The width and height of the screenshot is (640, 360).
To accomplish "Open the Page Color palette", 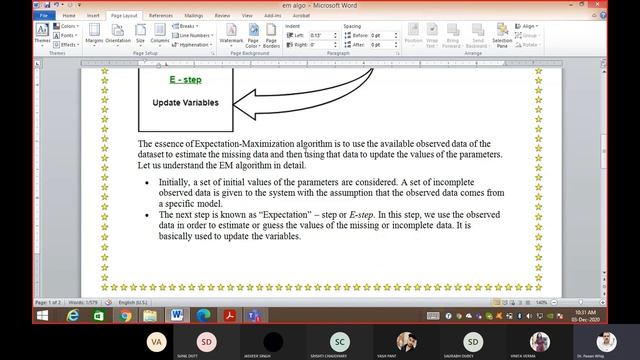I will coord(253,35).
